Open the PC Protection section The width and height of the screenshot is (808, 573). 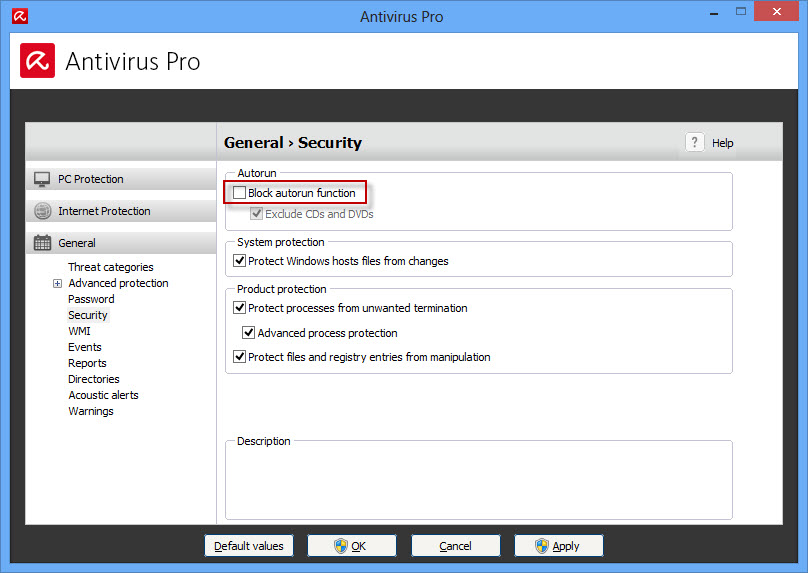tap(121, 179)
